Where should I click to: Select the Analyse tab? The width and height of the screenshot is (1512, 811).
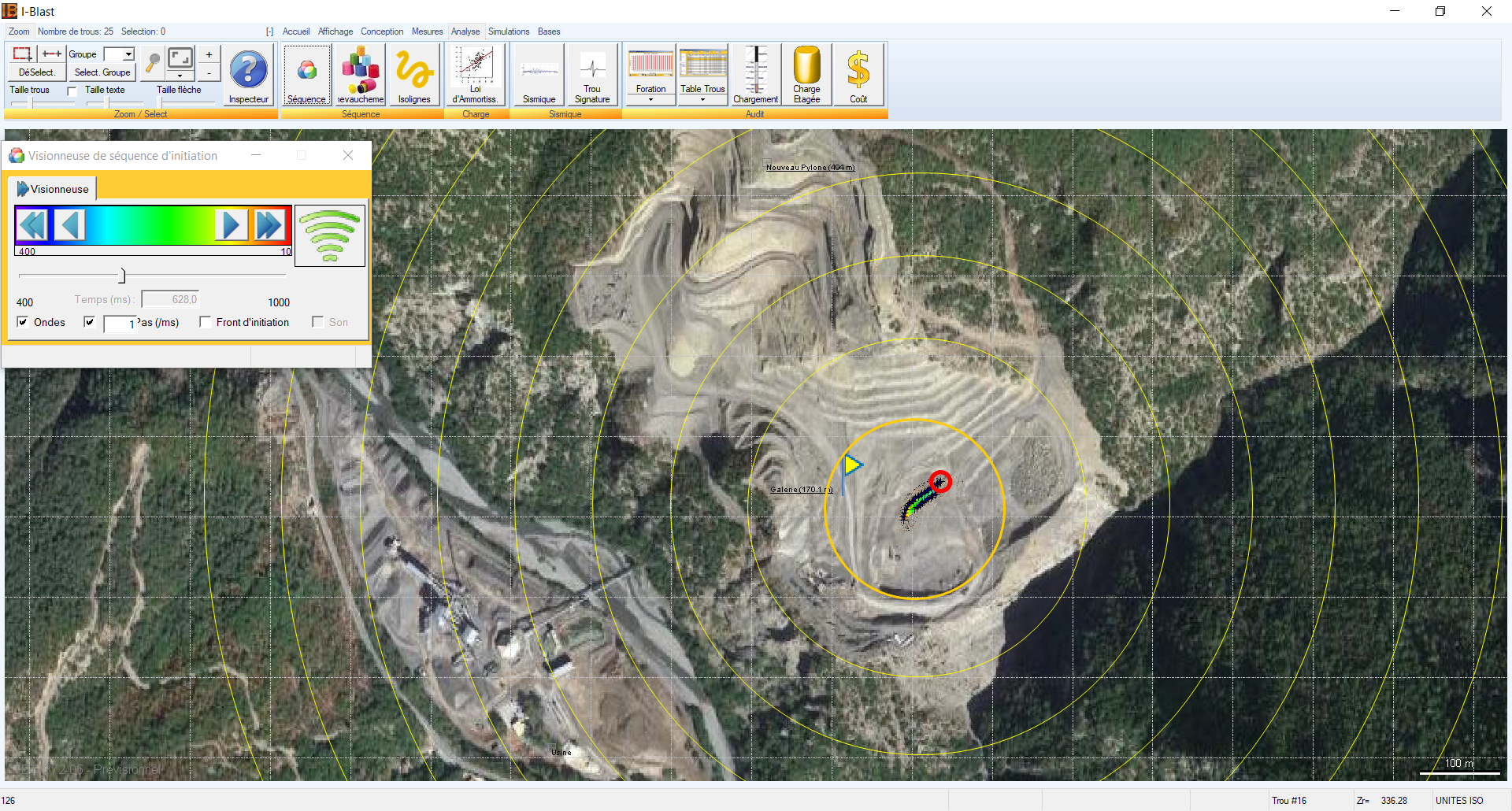pyautogui.click(x=465, y=31)
